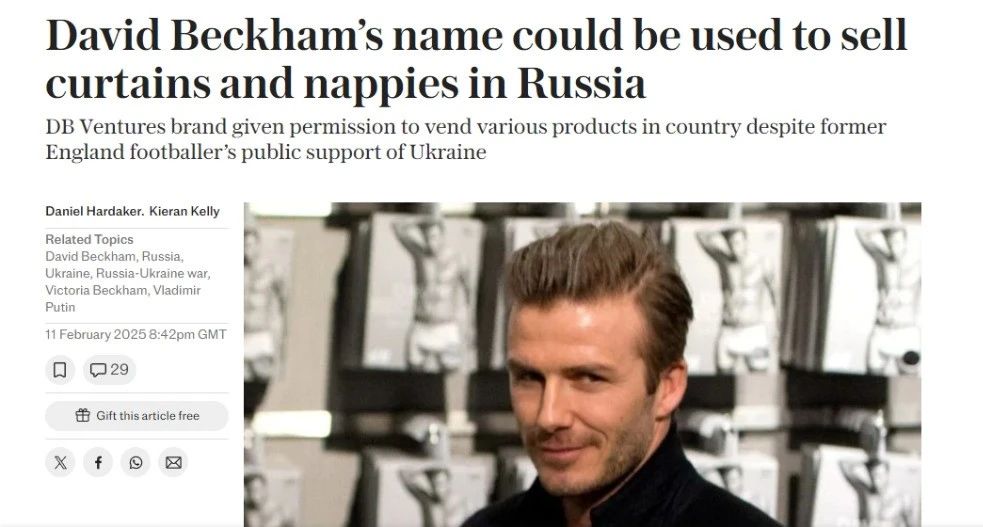Share the article on Facebook
The image size is (983, 527).
[x=98, y=462]
